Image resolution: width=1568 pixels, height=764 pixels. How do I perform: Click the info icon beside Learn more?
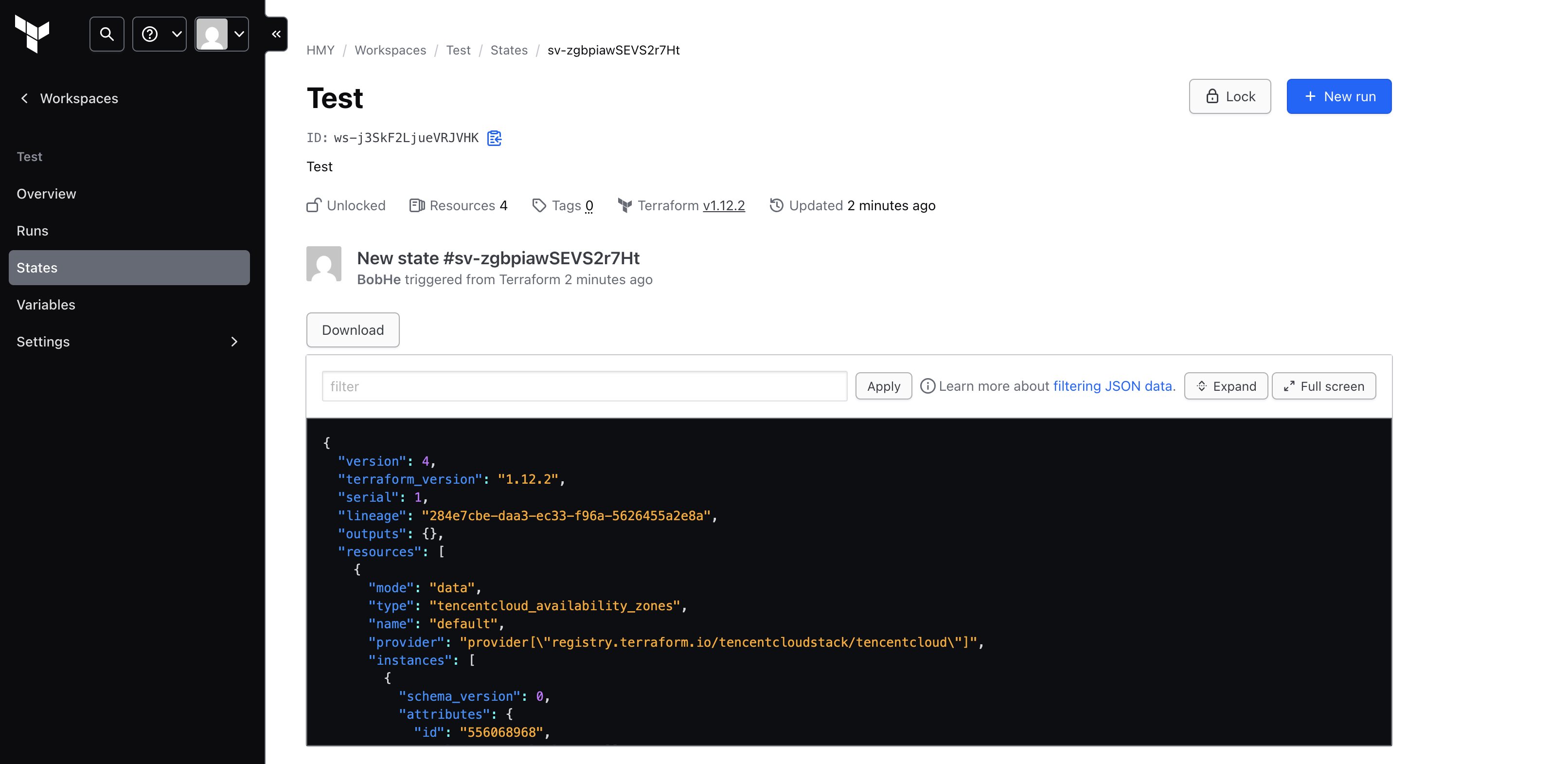[927, 386]
